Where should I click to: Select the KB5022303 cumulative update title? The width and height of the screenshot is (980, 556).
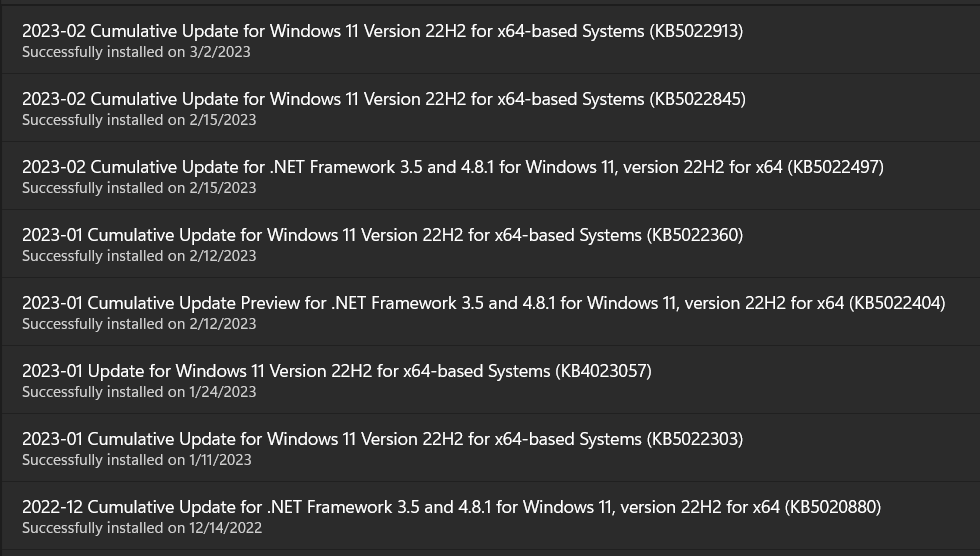tap(382, 439)
